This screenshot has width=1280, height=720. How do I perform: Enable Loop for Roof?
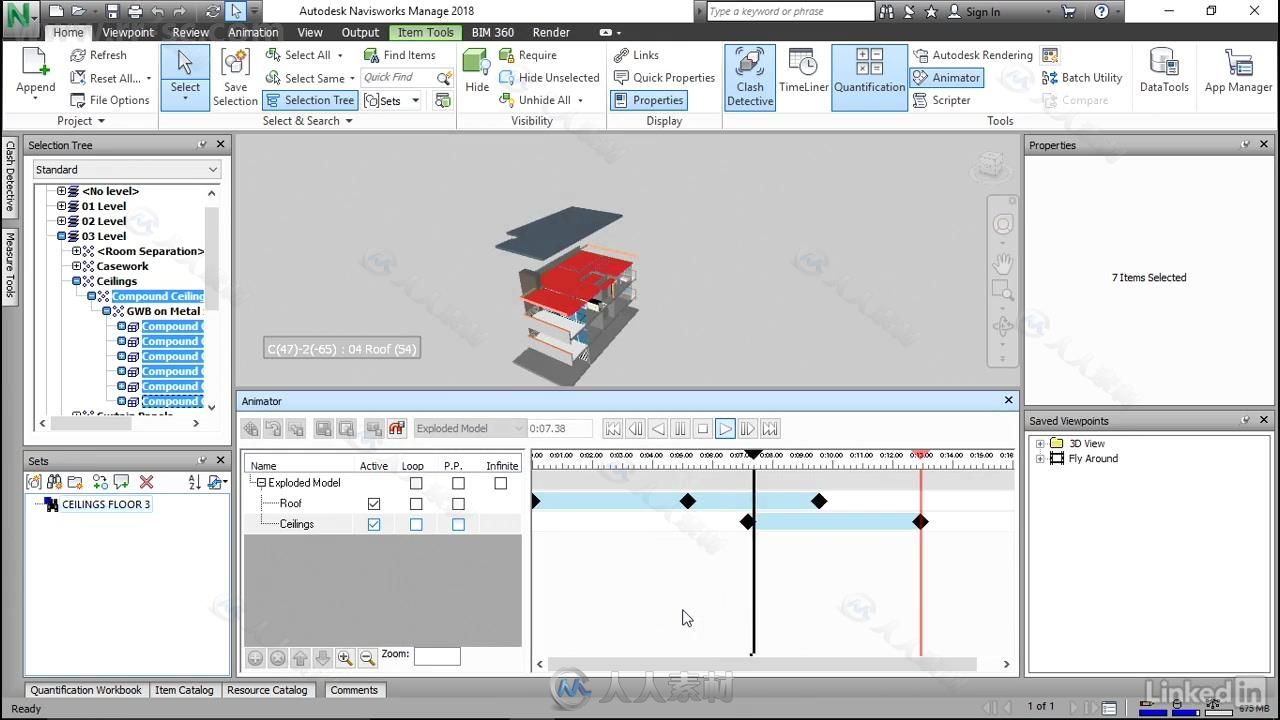[416, 503]
